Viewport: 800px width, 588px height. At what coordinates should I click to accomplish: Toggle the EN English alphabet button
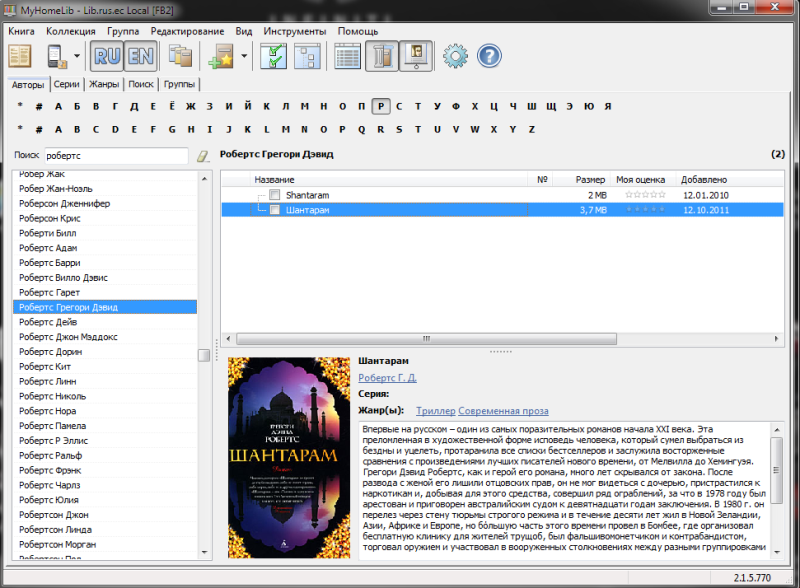coord(139,56)
